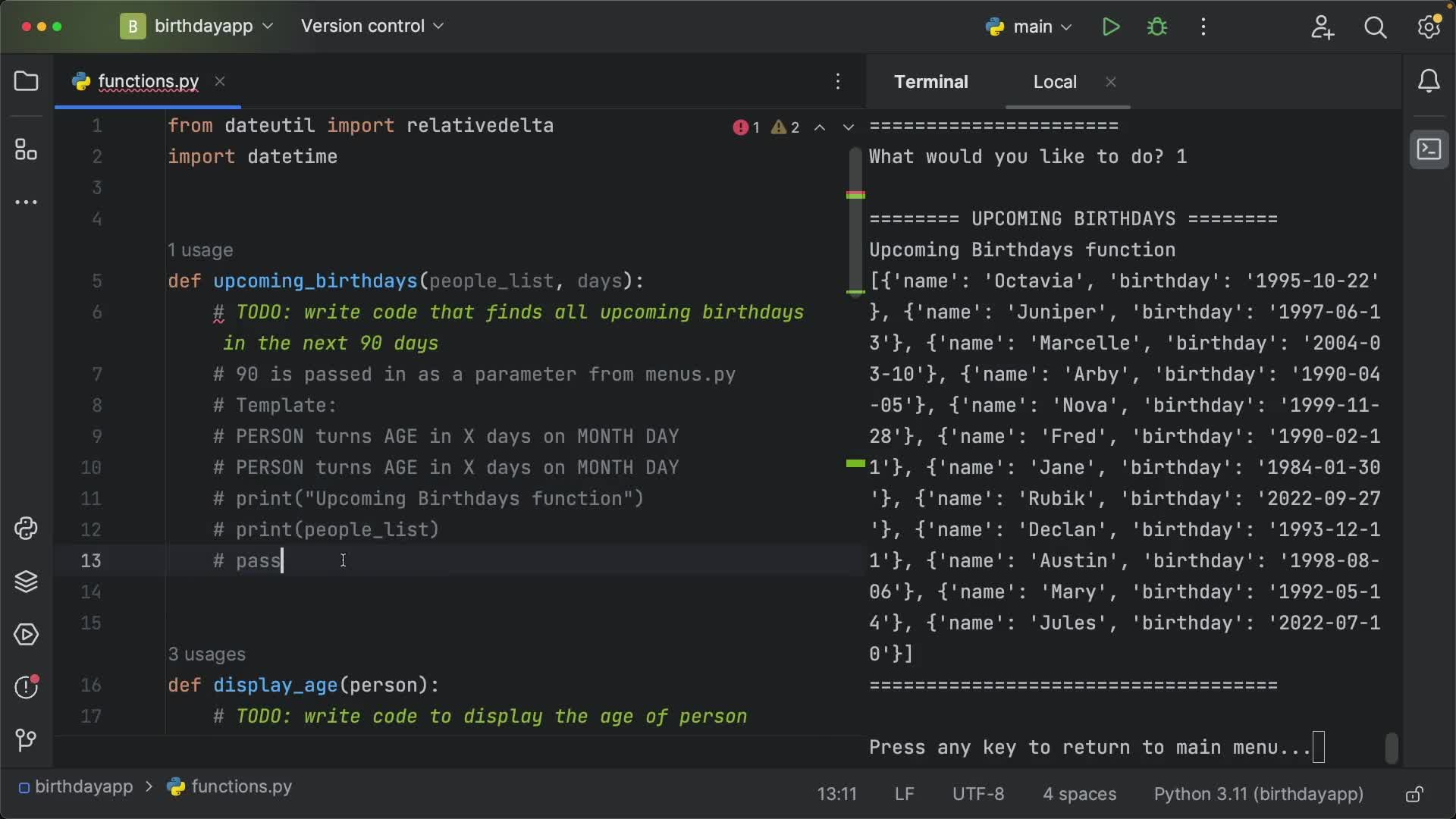
Task: Select the functions.py editor tab
Action: pyautogui.click(x=148, y=81)
